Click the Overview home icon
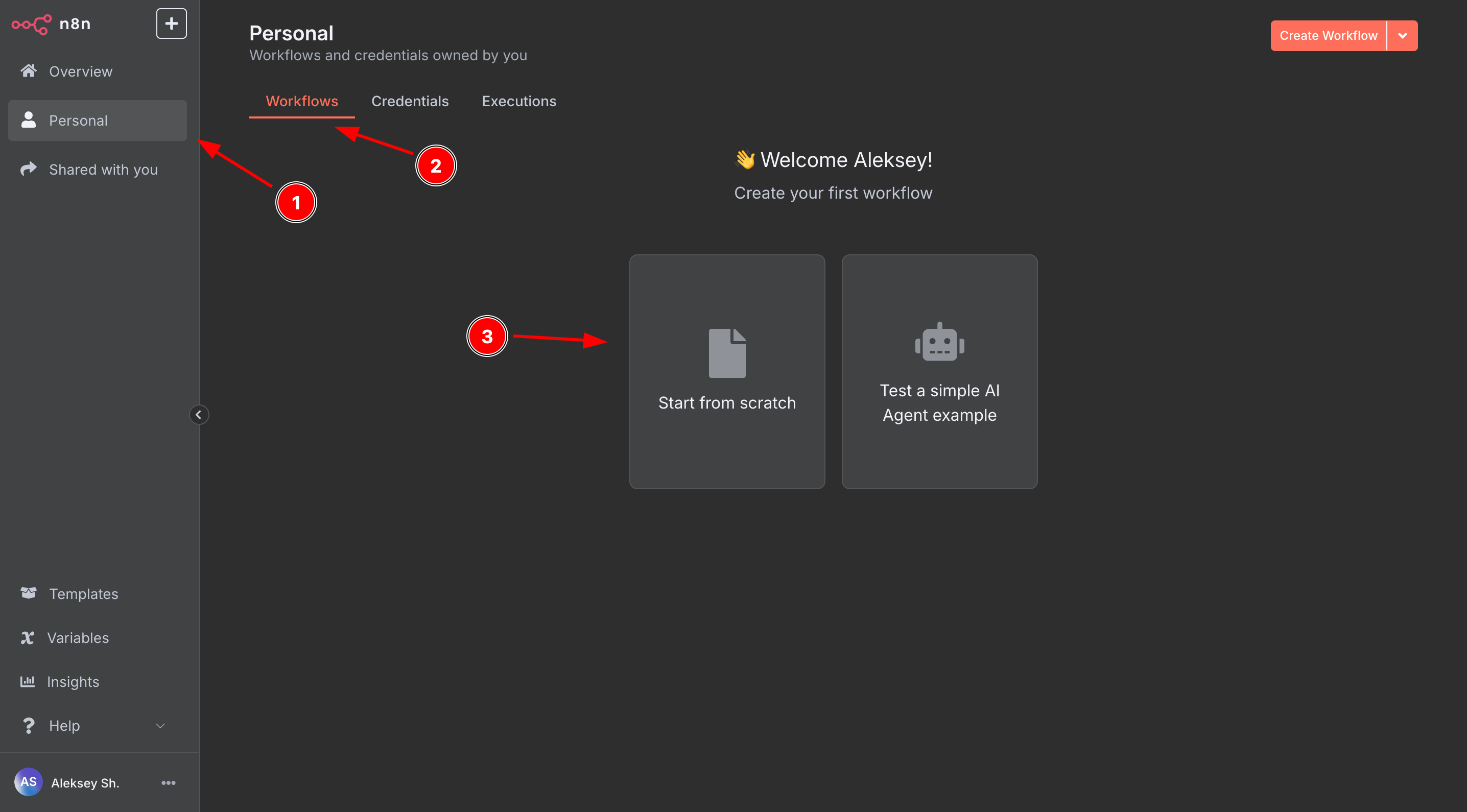Image resolution: width=1467 pixels, height=812 pixels. pos(29,70)
